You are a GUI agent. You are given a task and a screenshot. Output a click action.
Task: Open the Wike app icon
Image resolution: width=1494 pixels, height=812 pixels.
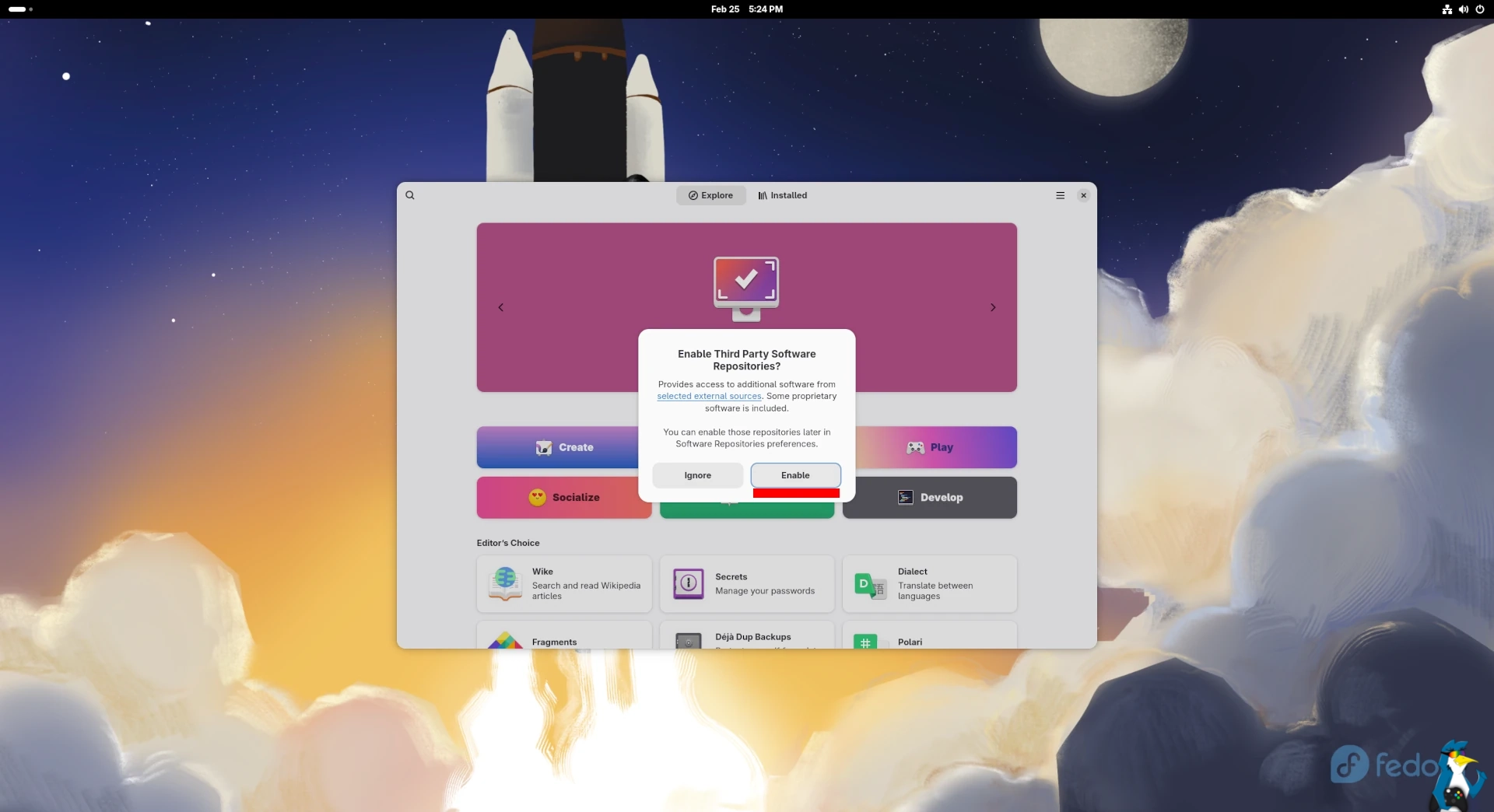click(505, 583)
